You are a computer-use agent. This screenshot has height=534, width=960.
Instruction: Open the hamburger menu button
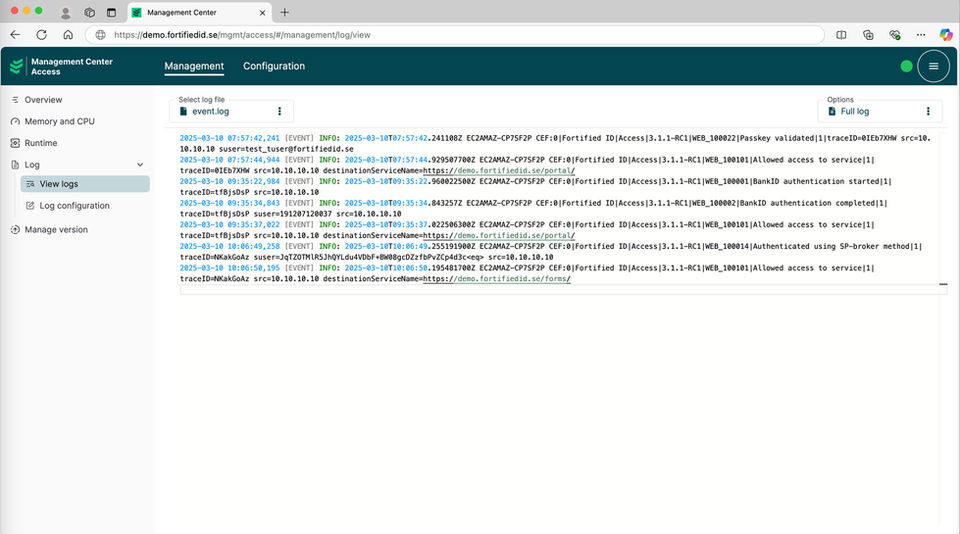934,66
